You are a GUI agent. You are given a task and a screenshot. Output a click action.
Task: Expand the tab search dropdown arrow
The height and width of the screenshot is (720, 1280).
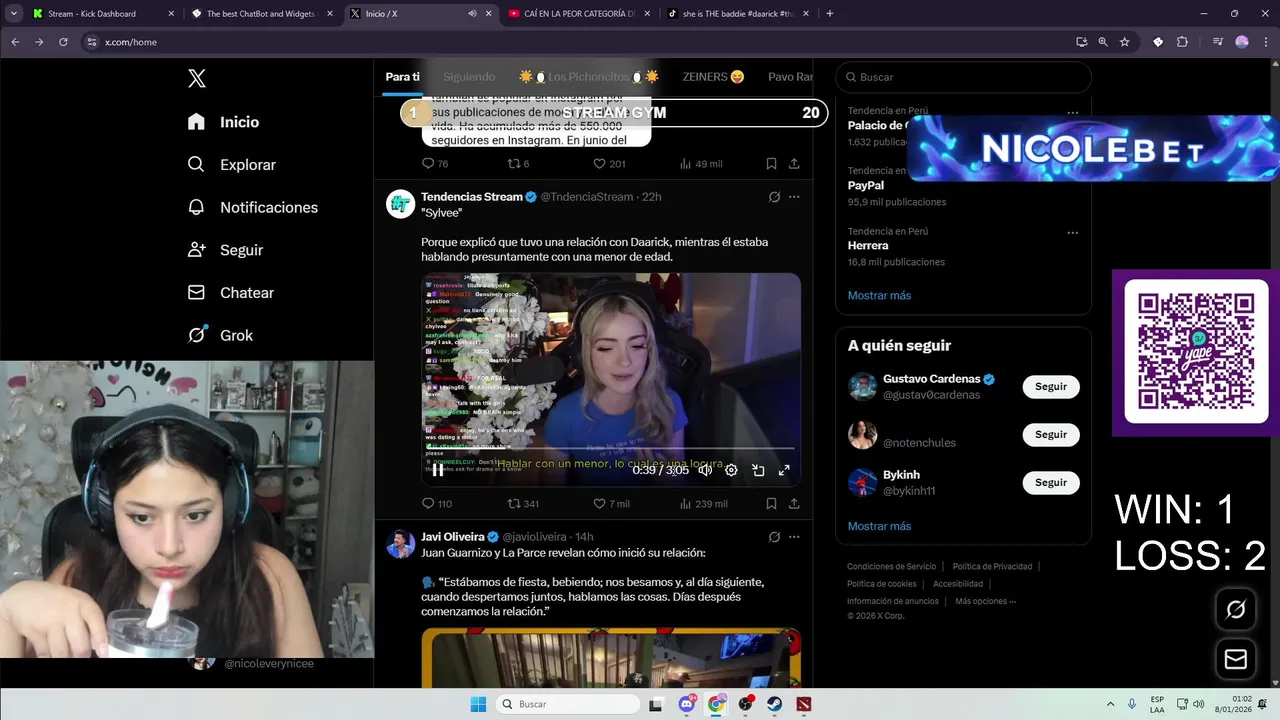point(13,14)
